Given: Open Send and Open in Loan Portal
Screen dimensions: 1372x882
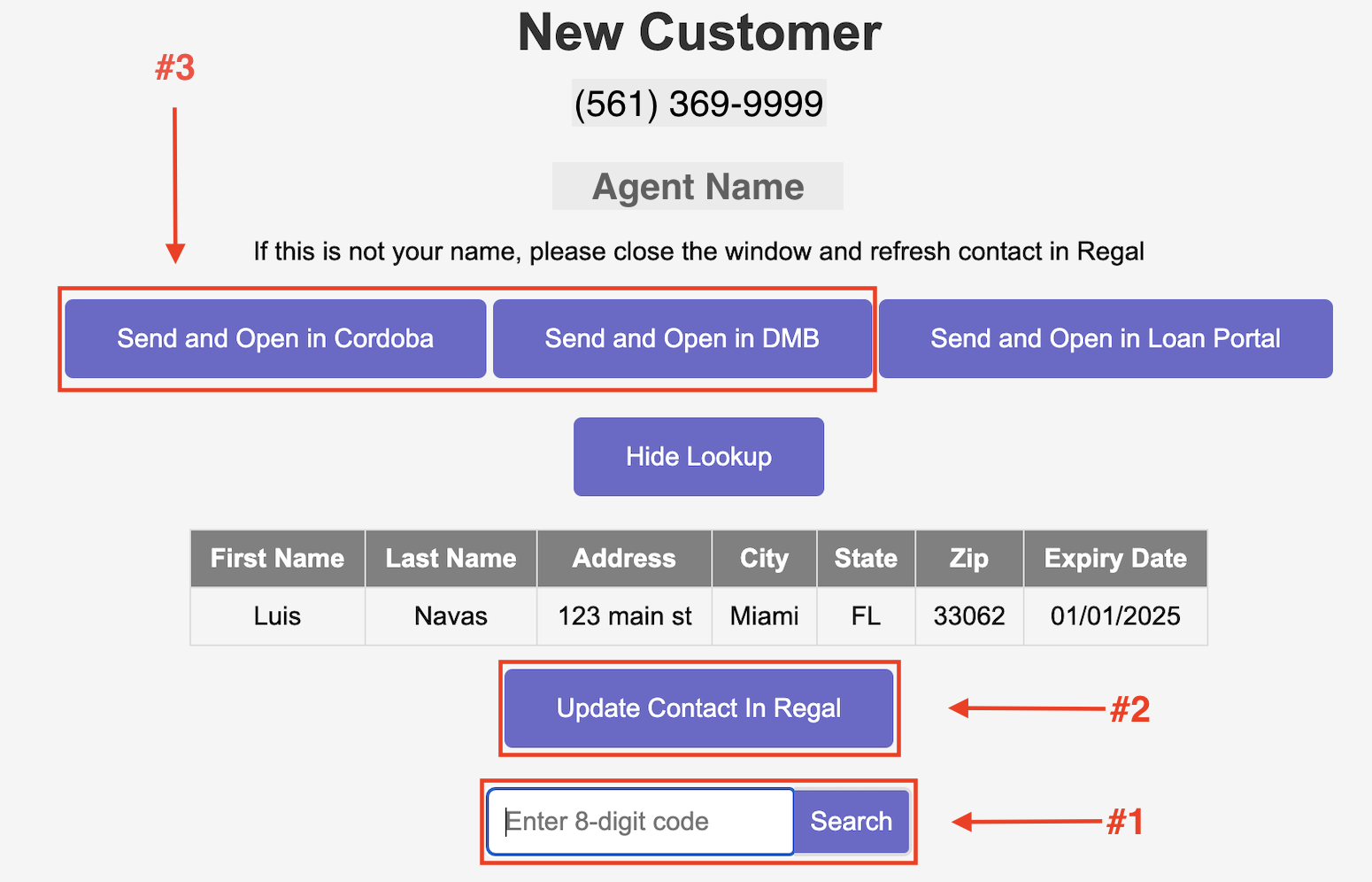Looking at the screenshot, I should click(1106, 338).
